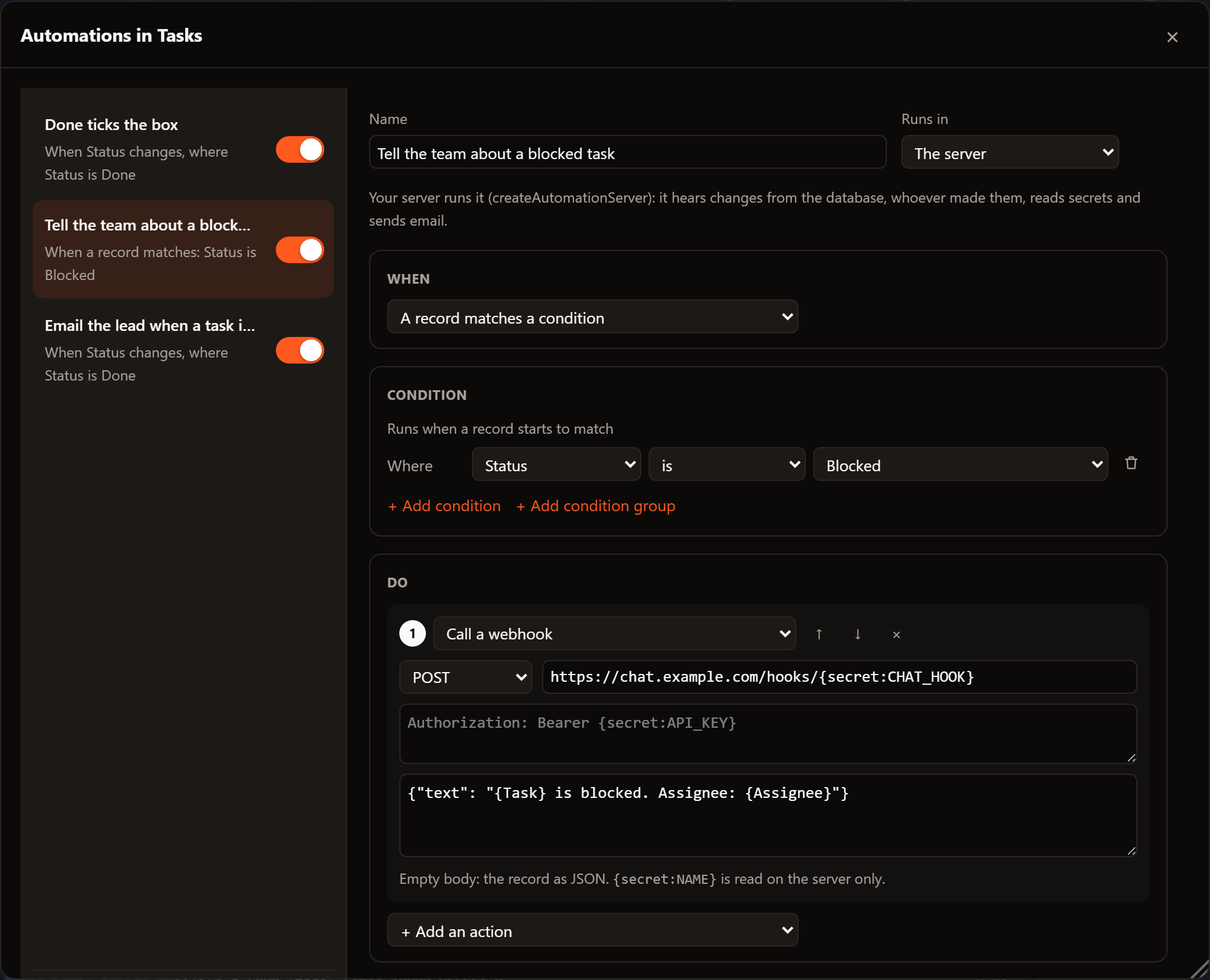Toggle the Done ticks the box automation

pyautogui.click(x=300, y=149)
